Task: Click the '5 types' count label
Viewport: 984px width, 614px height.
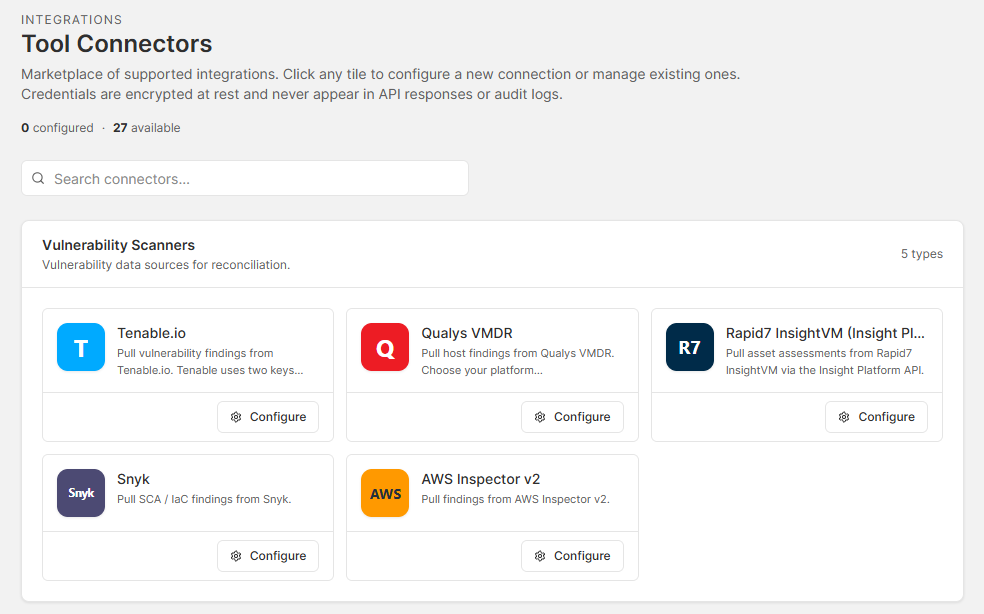Action: [922, 254]
